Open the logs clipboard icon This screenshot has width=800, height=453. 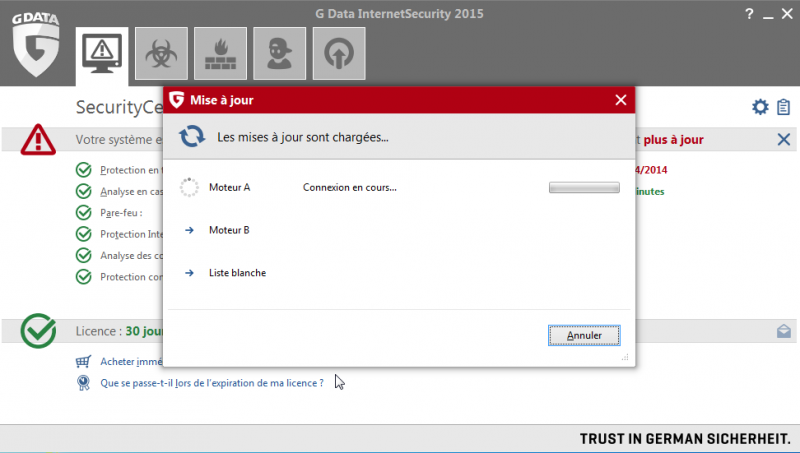[783, 107]
